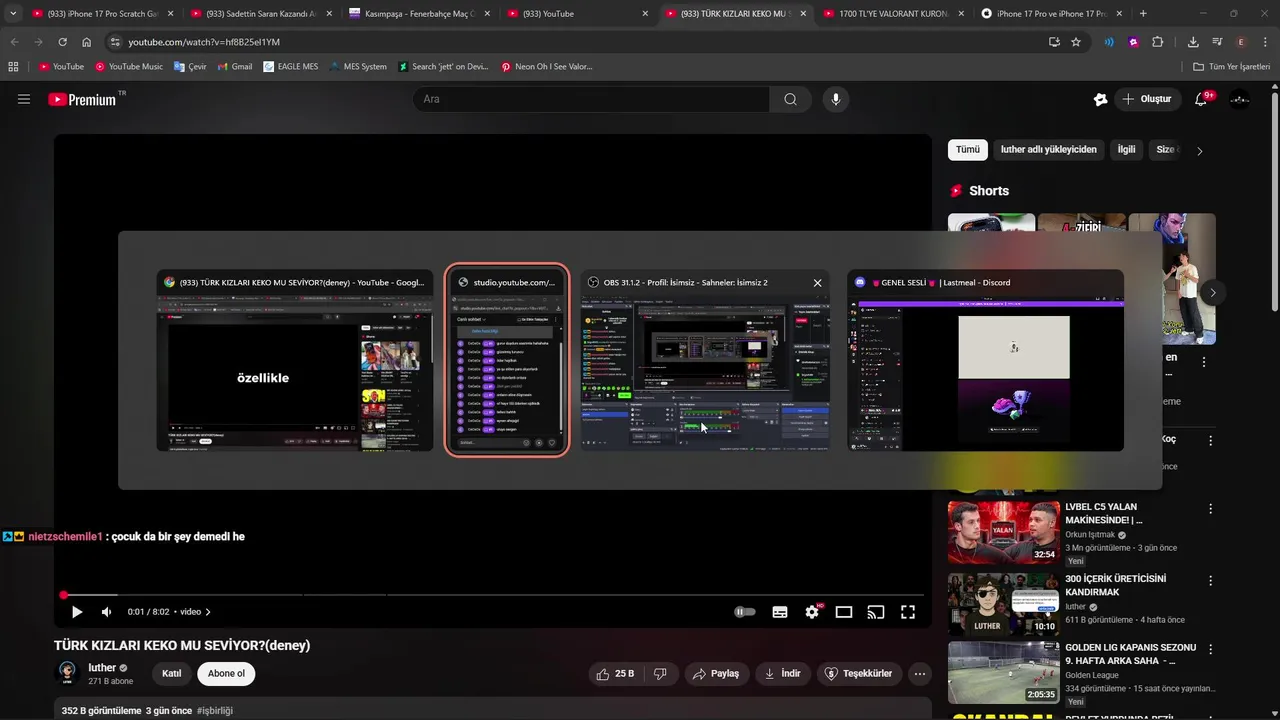Select the Tümü filter chip
Screen dimensions: 1280x720
tap(968, 150)
